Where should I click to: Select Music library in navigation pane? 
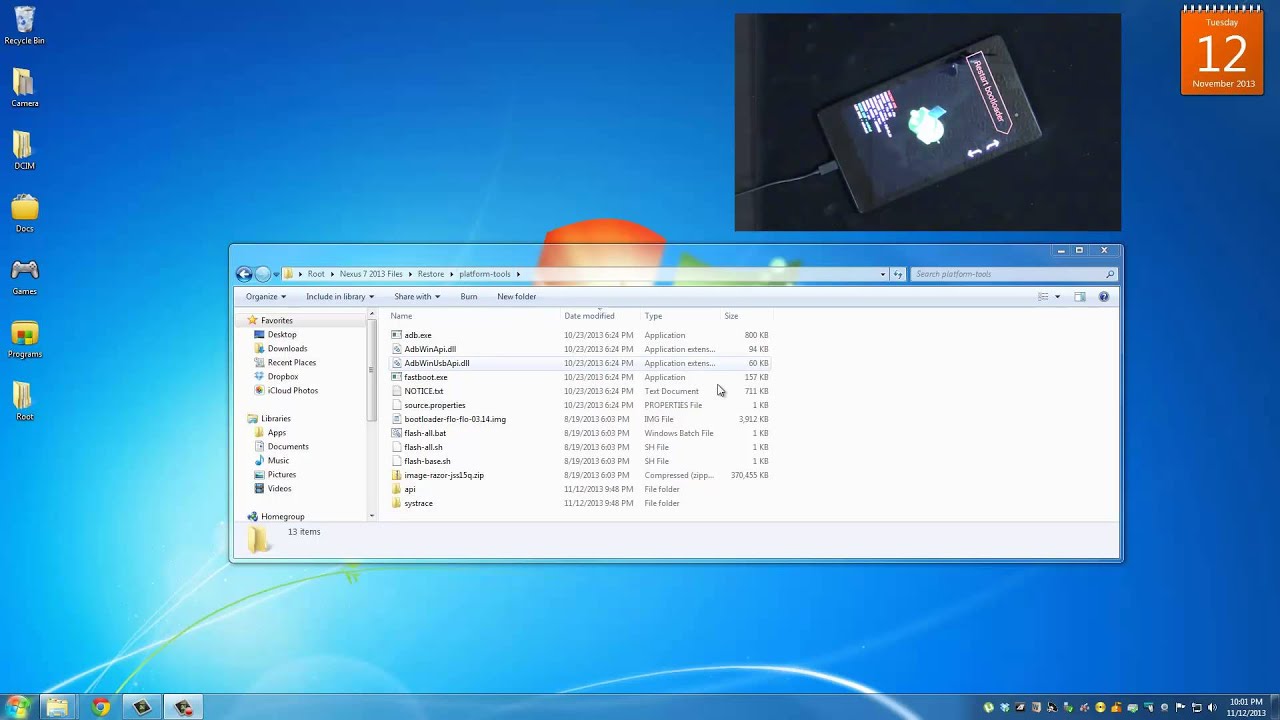point(278,461)
